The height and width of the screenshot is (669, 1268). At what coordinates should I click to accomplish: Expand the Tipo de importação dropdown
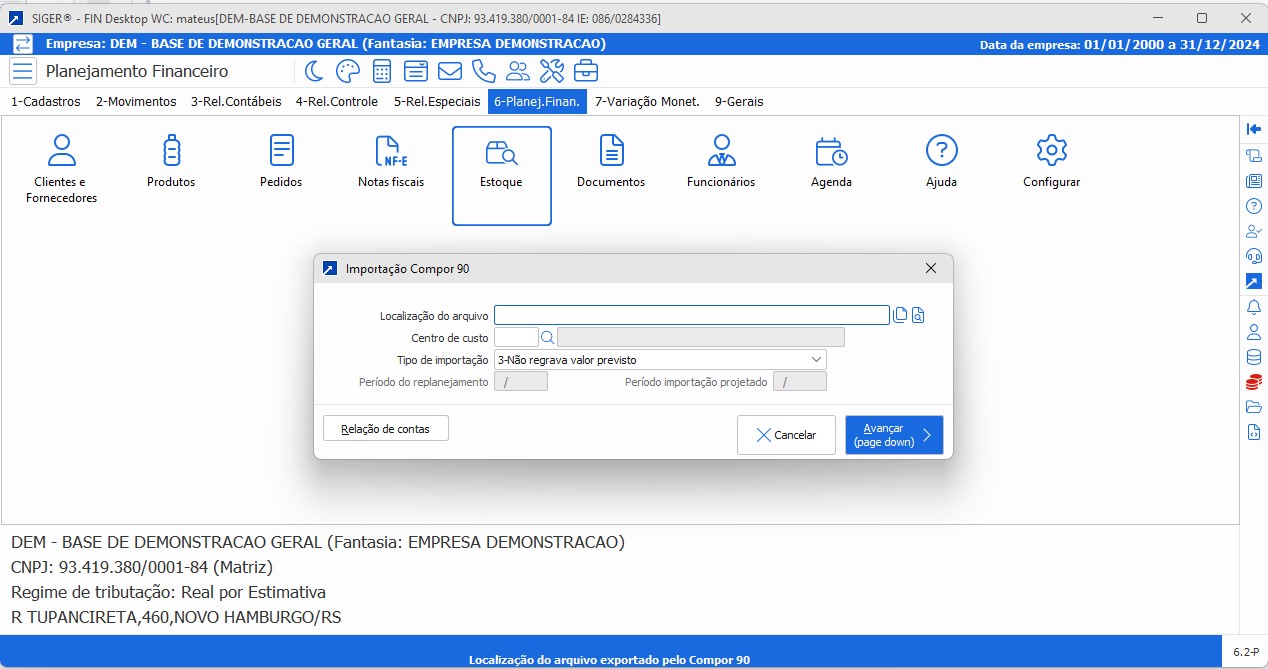816,360
